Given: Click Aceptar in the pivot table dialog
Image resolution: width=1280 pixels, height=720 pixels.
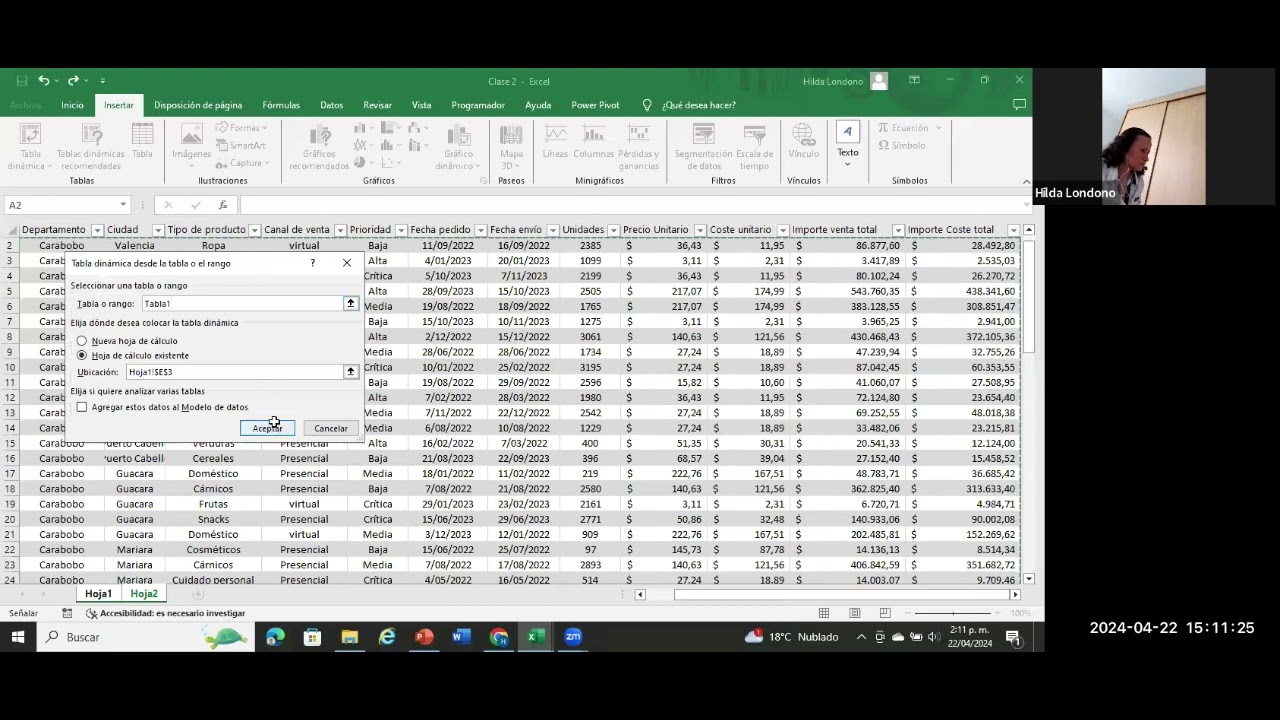Looking at the screenshot, I should (267, 428).
